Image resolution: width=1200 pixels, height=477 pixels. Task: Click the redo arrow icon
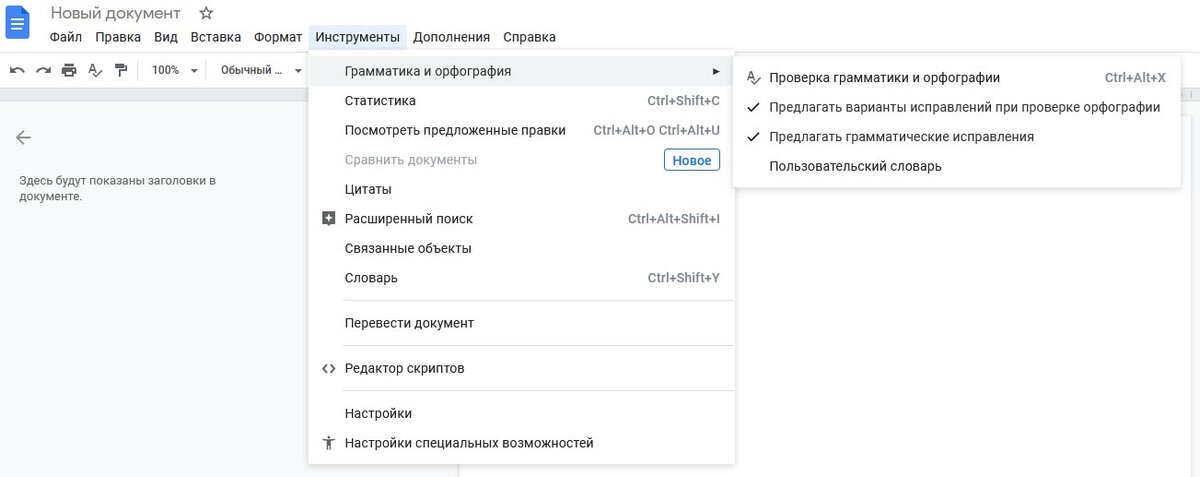tap(43, 70)
